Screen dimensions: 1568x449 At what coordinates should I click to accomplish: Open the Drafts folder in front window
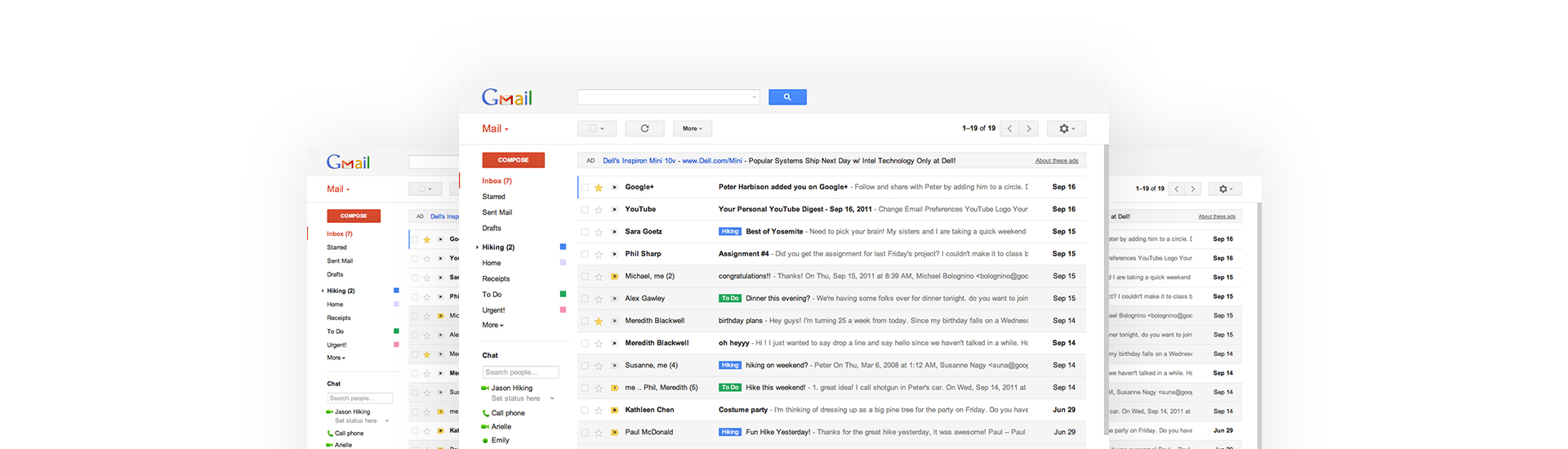point(492,229)
